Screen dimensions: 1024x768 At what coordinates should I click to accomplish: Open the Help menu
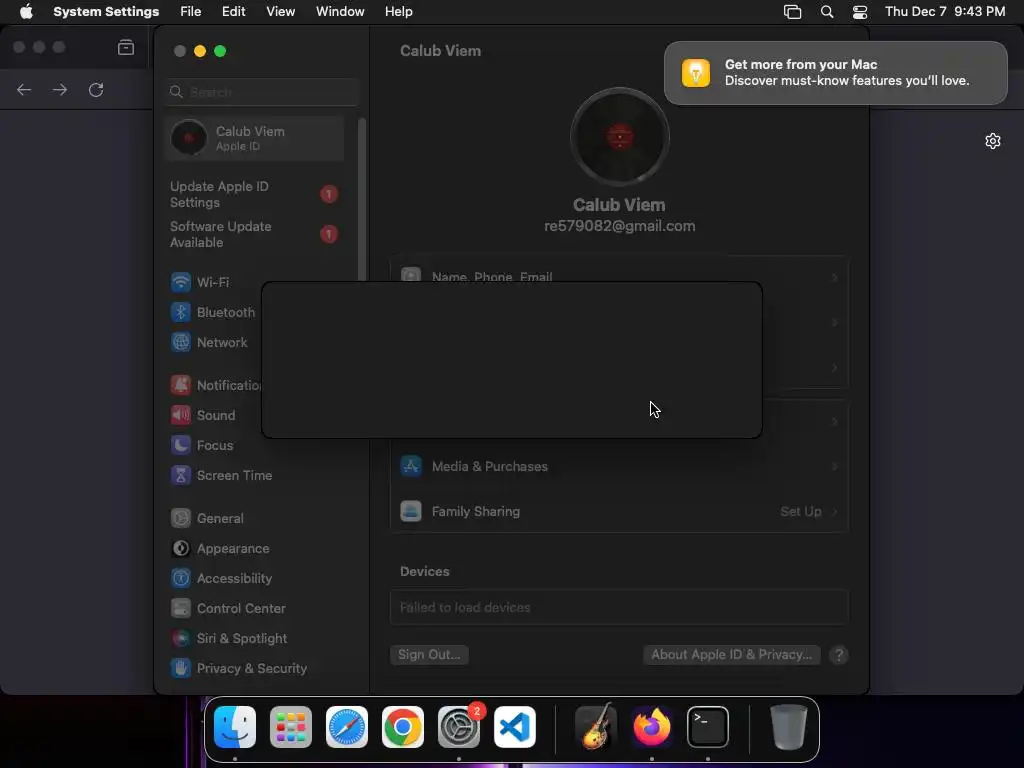click(x=398, y=12)
